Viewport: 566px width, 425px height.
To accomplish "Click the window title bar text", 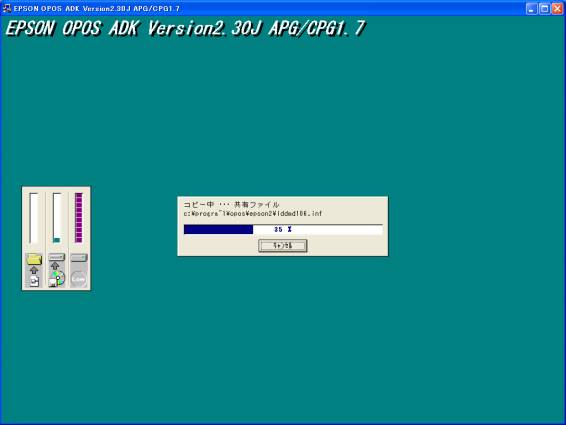I will point(96,8).
